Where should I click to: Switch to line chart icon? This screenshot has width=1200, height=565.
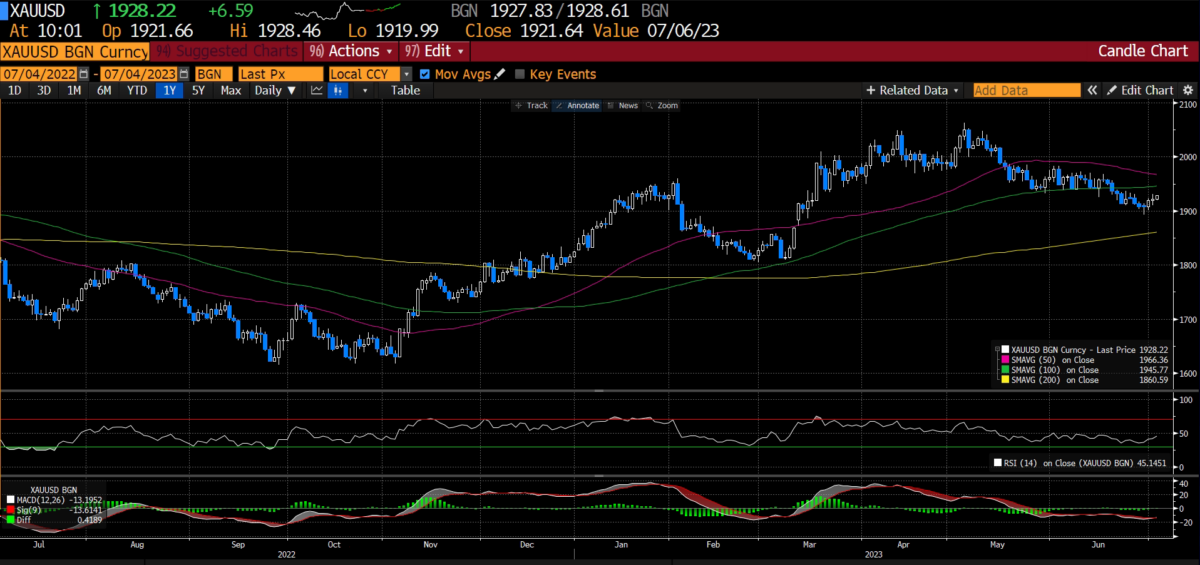click(316, 90)
